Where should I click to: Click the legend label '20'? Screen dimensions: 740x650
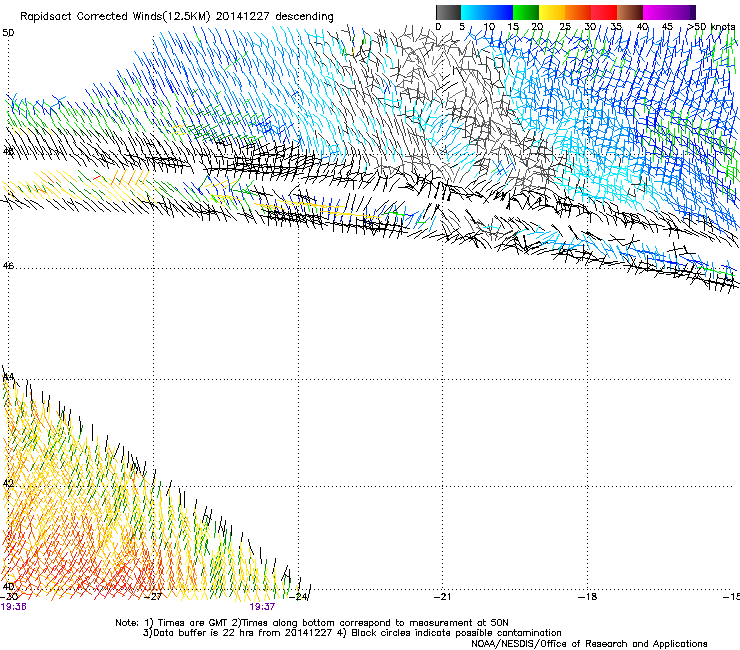coord(537,27)
